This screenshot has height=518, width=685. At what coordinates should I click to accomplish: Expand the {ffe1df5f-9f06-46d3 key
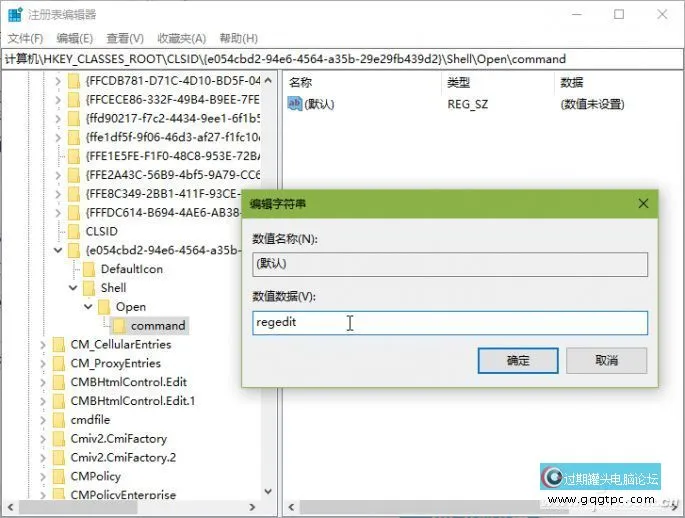pyautogui.click(x=58, y=137)
